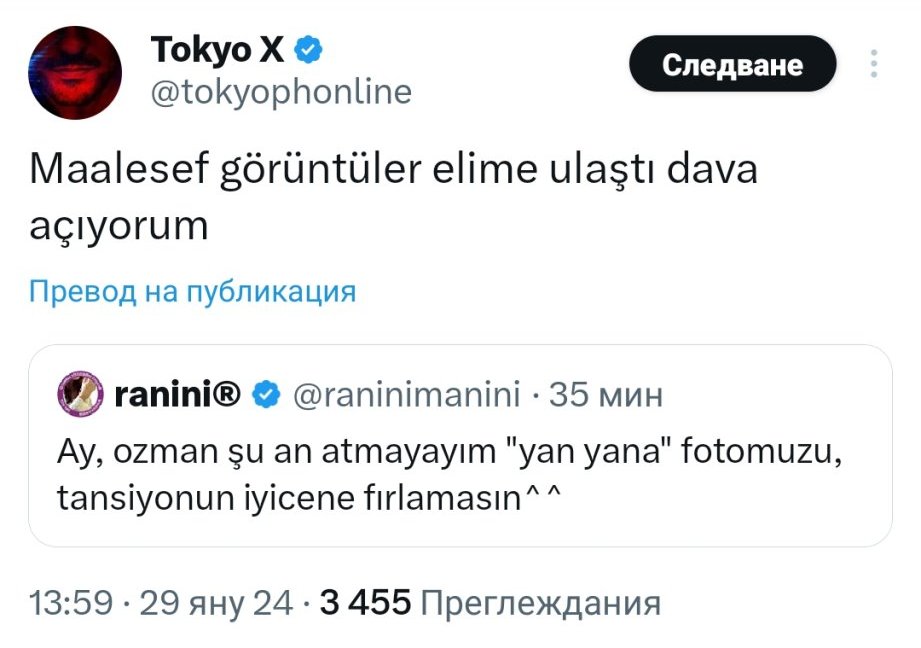Open quoted tweet text starting 'Ay, ozman'
The height and width of the screenshot is (648, 921).
pos(449,475)
